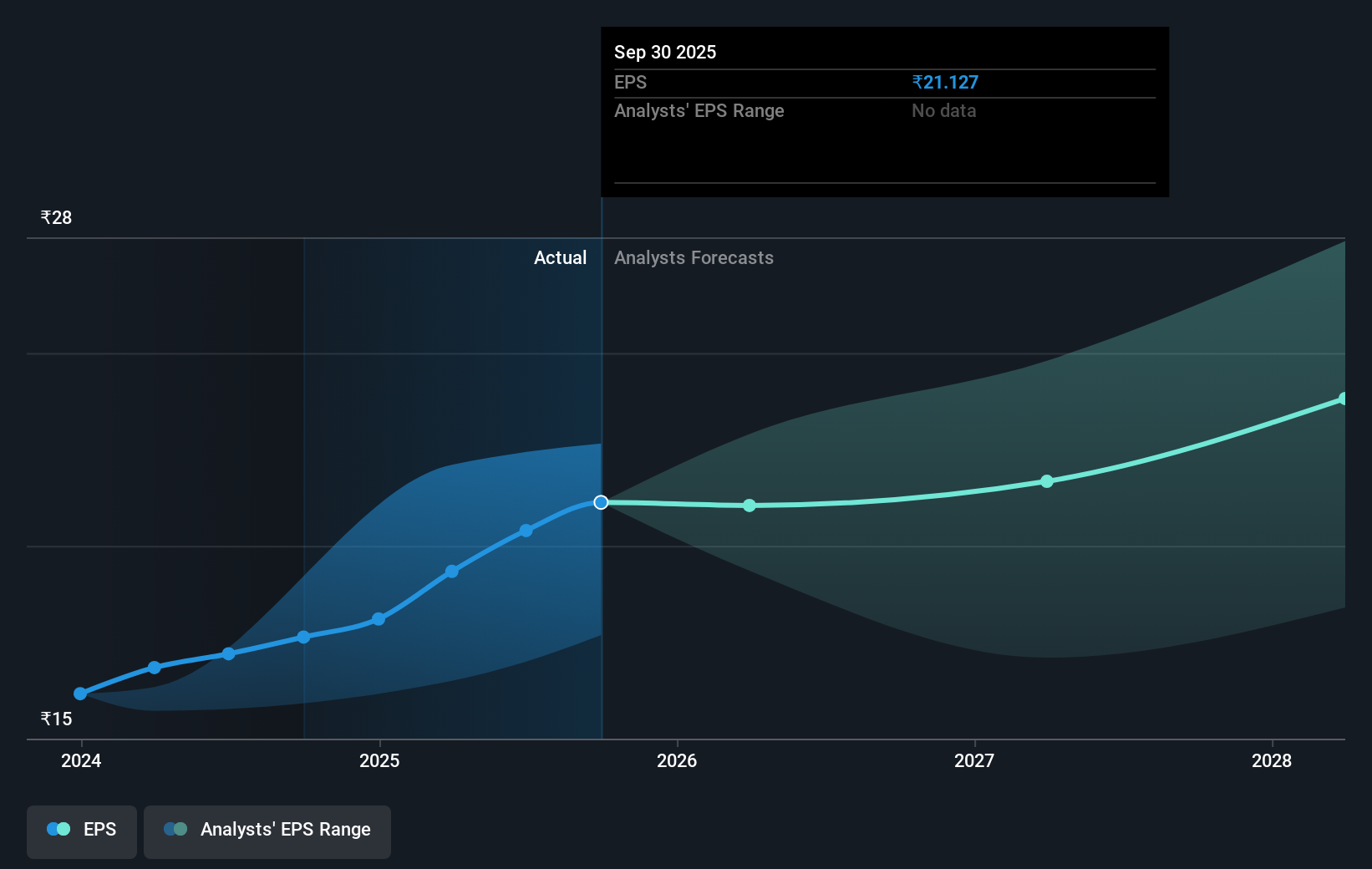Select the white data point at the Actual/Forecast boundary
1372x869 pixels.
coord(600,502)
